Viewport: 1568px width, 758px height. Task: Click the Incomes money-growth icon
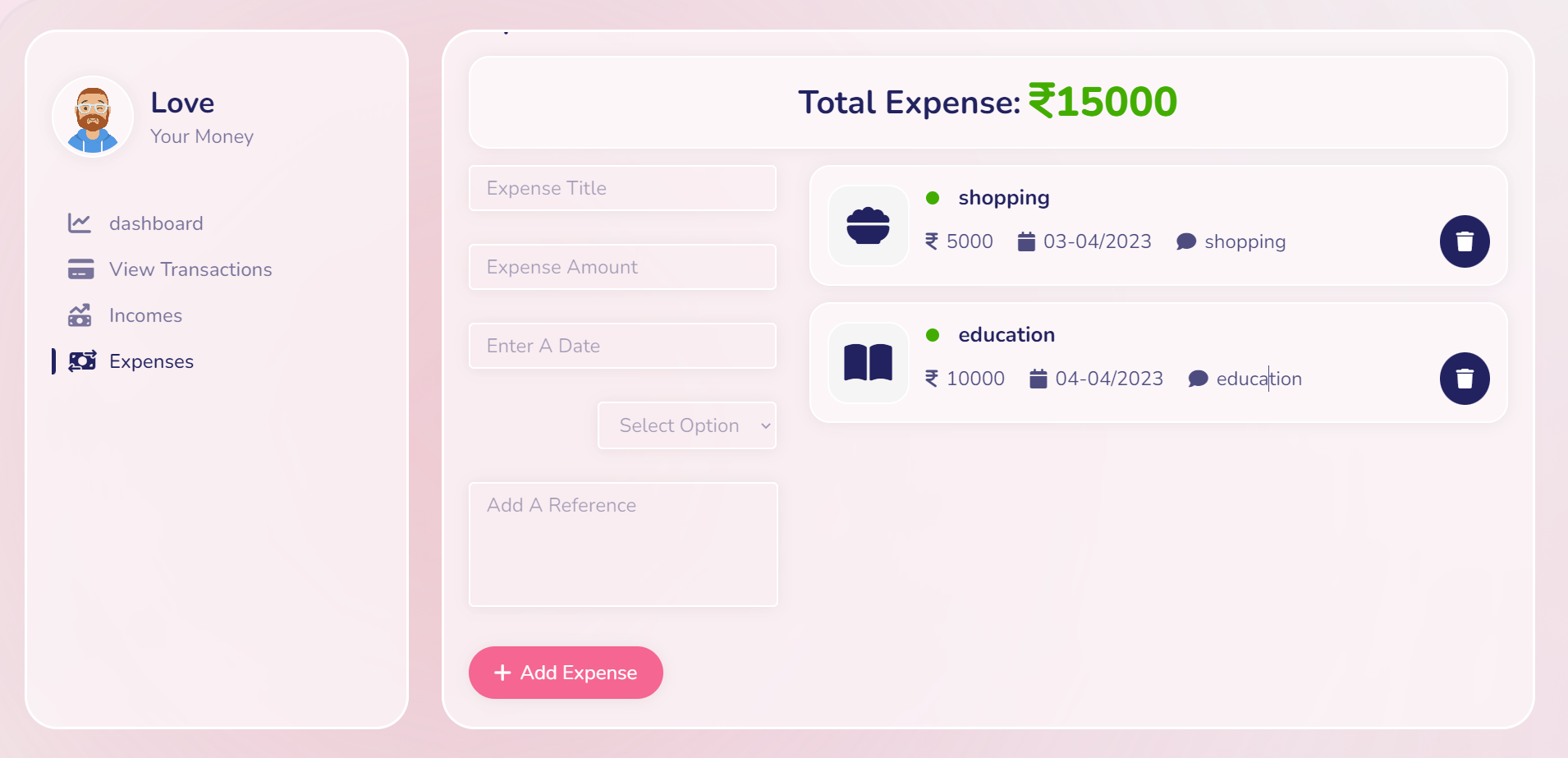tap(80, 315)
